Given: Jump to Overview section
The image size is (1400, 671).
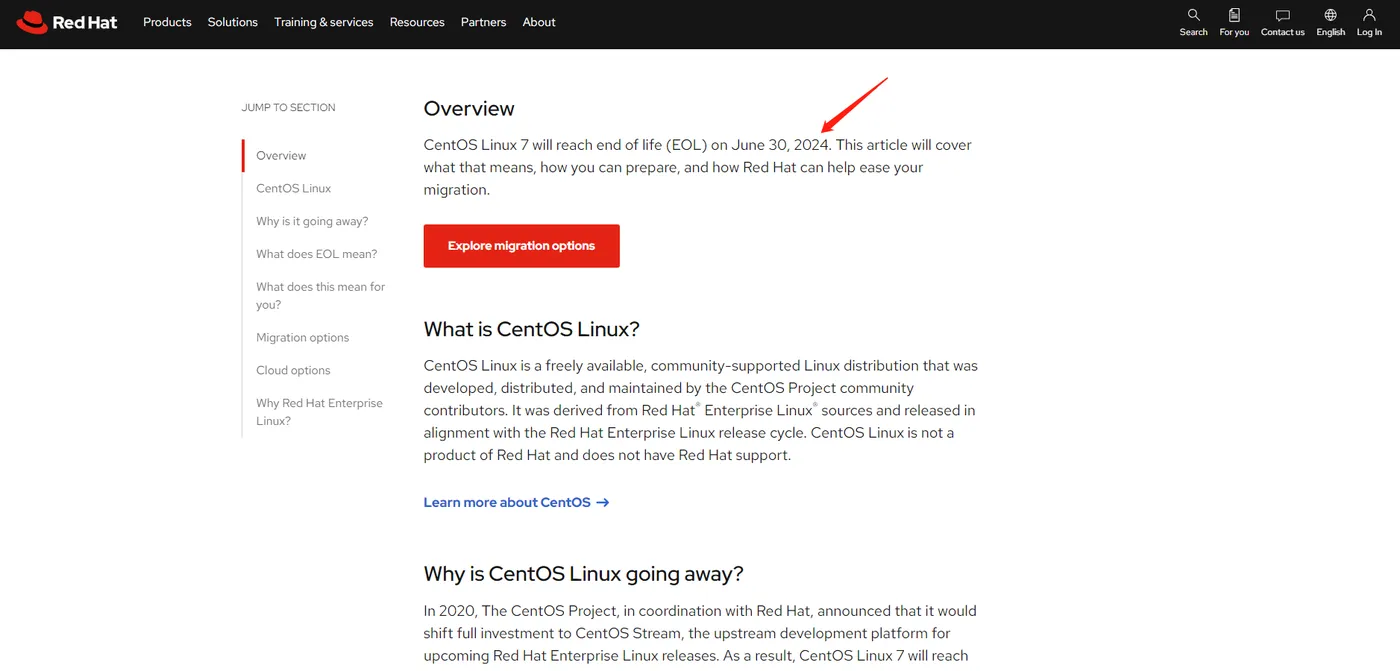Looking at the screenshot, I should coord(281,155).
